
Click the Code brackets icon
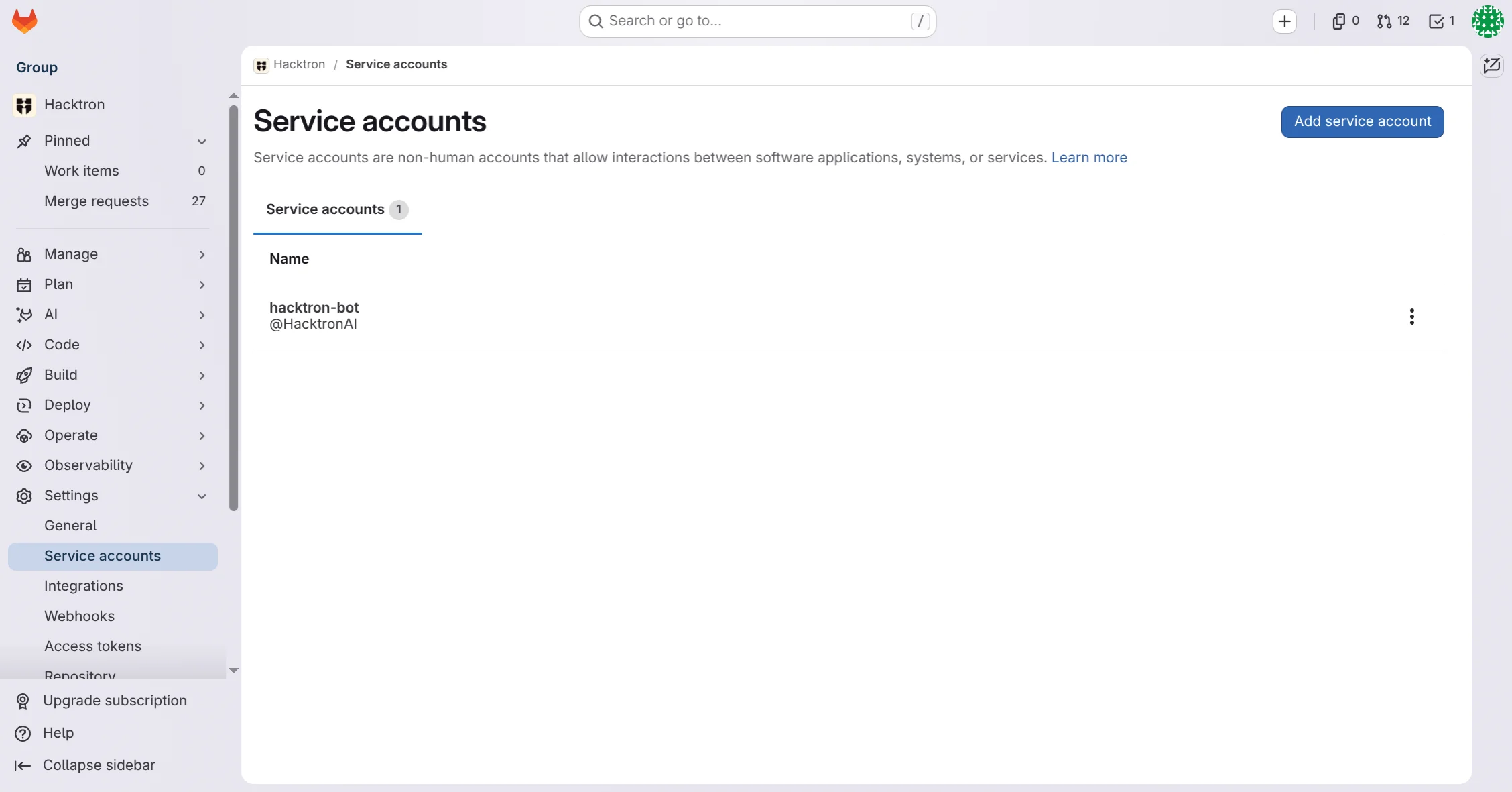(x=24, y=345)
